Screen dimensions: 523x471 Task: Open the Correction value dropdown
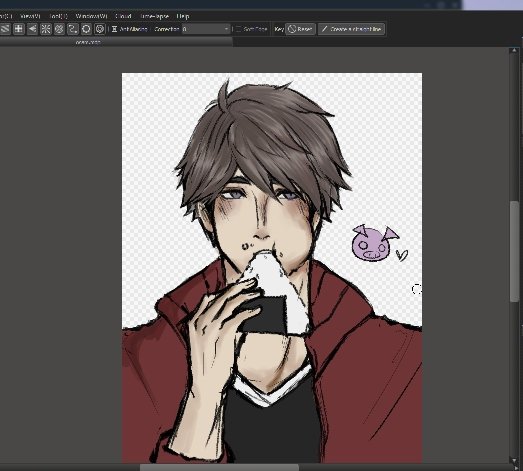[206, 29]
